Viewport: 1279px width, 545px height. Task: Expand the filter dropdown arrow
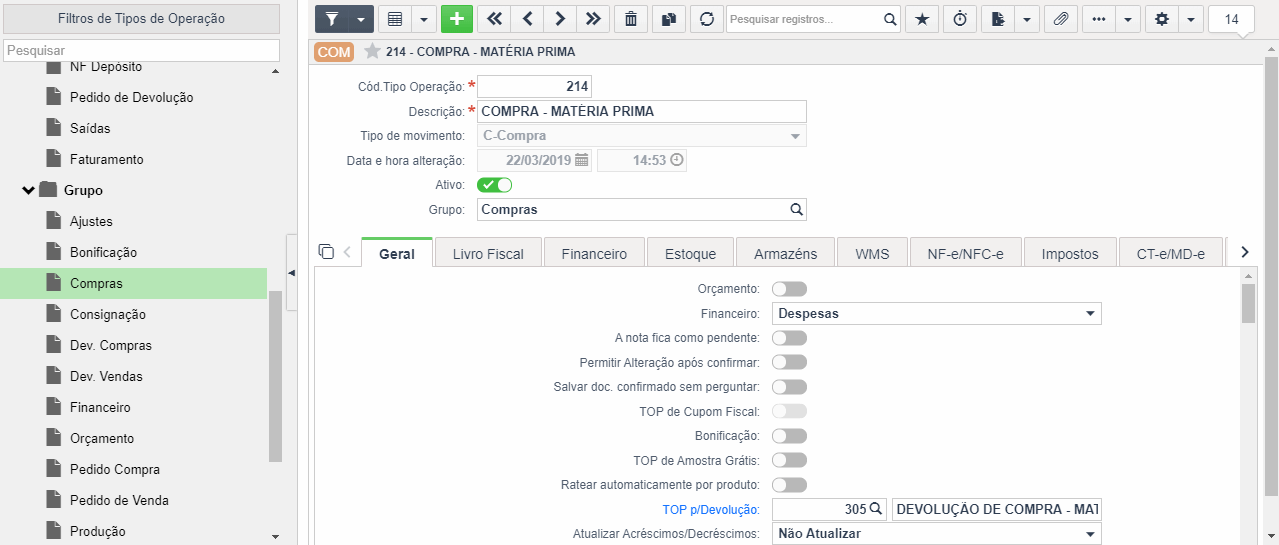361,19
